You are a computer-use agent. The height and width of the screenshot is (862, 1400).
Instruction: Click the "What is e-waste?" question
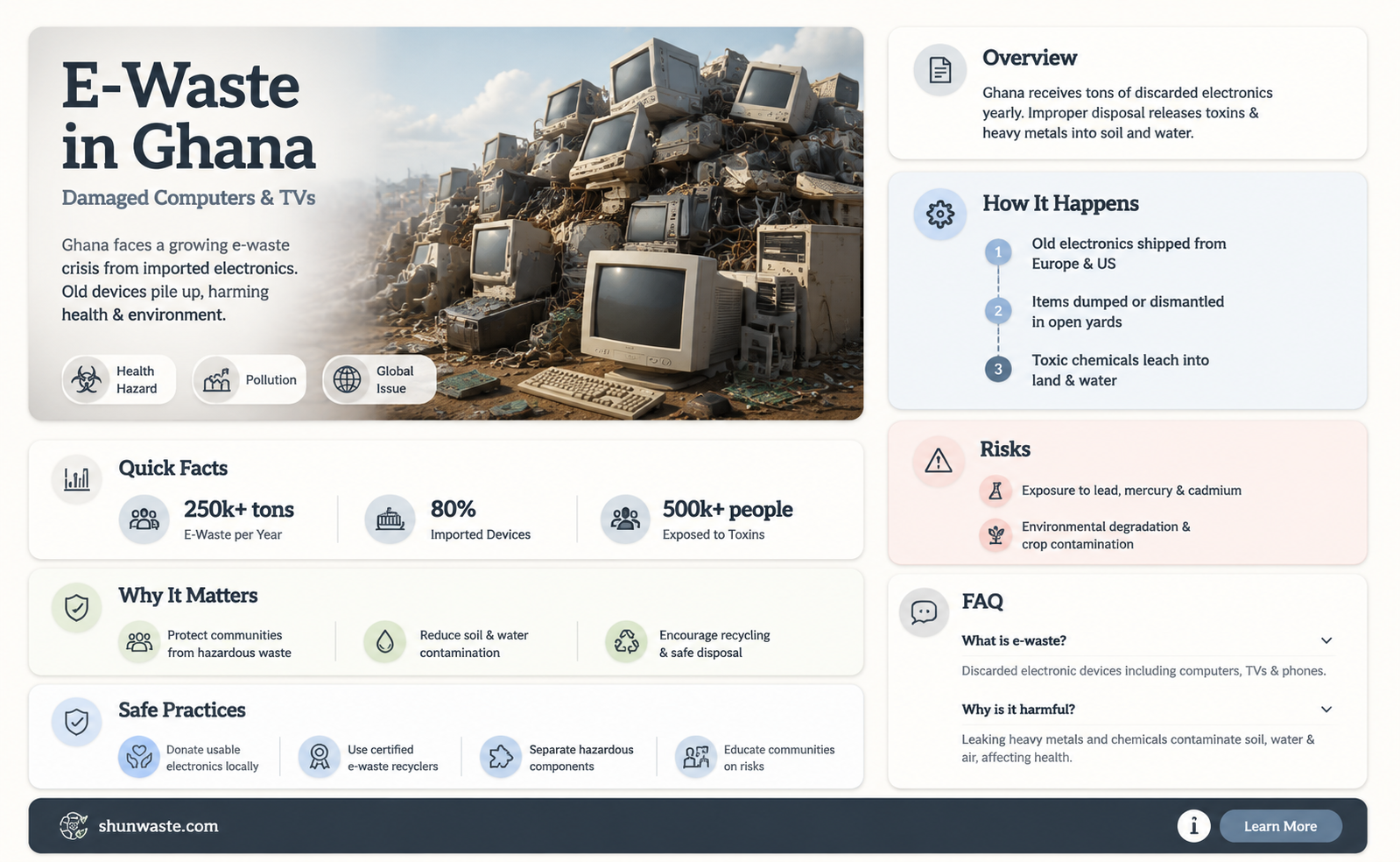(x=1014, y=640)
